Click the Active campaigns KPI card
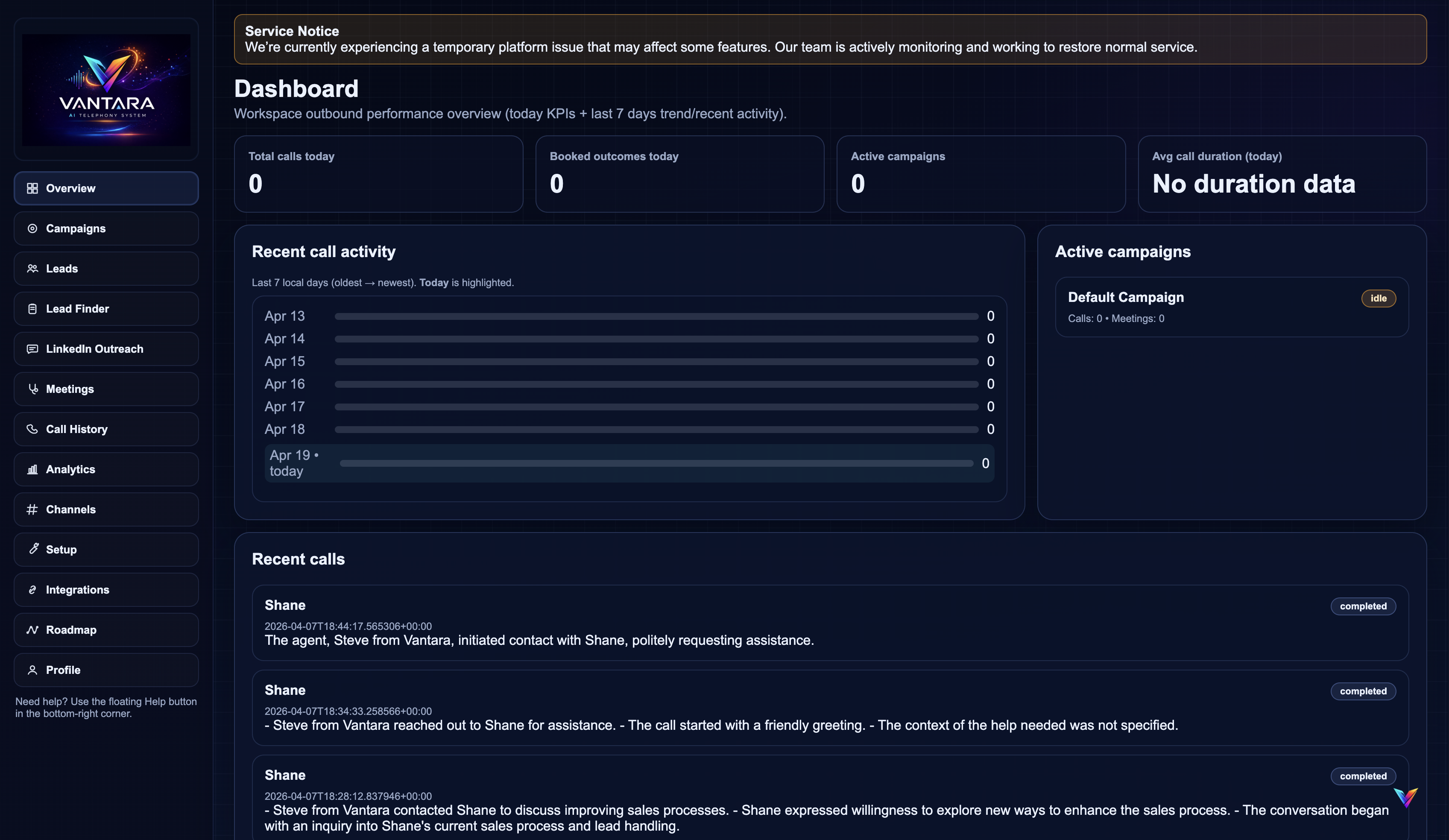This screenshot has width=1449, height=840. (x=981, y=174)
